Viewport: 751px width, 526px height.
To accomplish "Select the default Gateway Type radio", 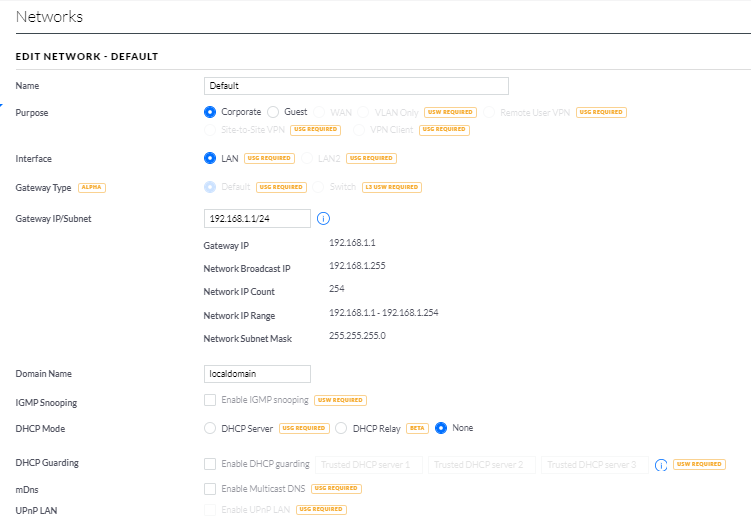I will [x=210, y=187].
